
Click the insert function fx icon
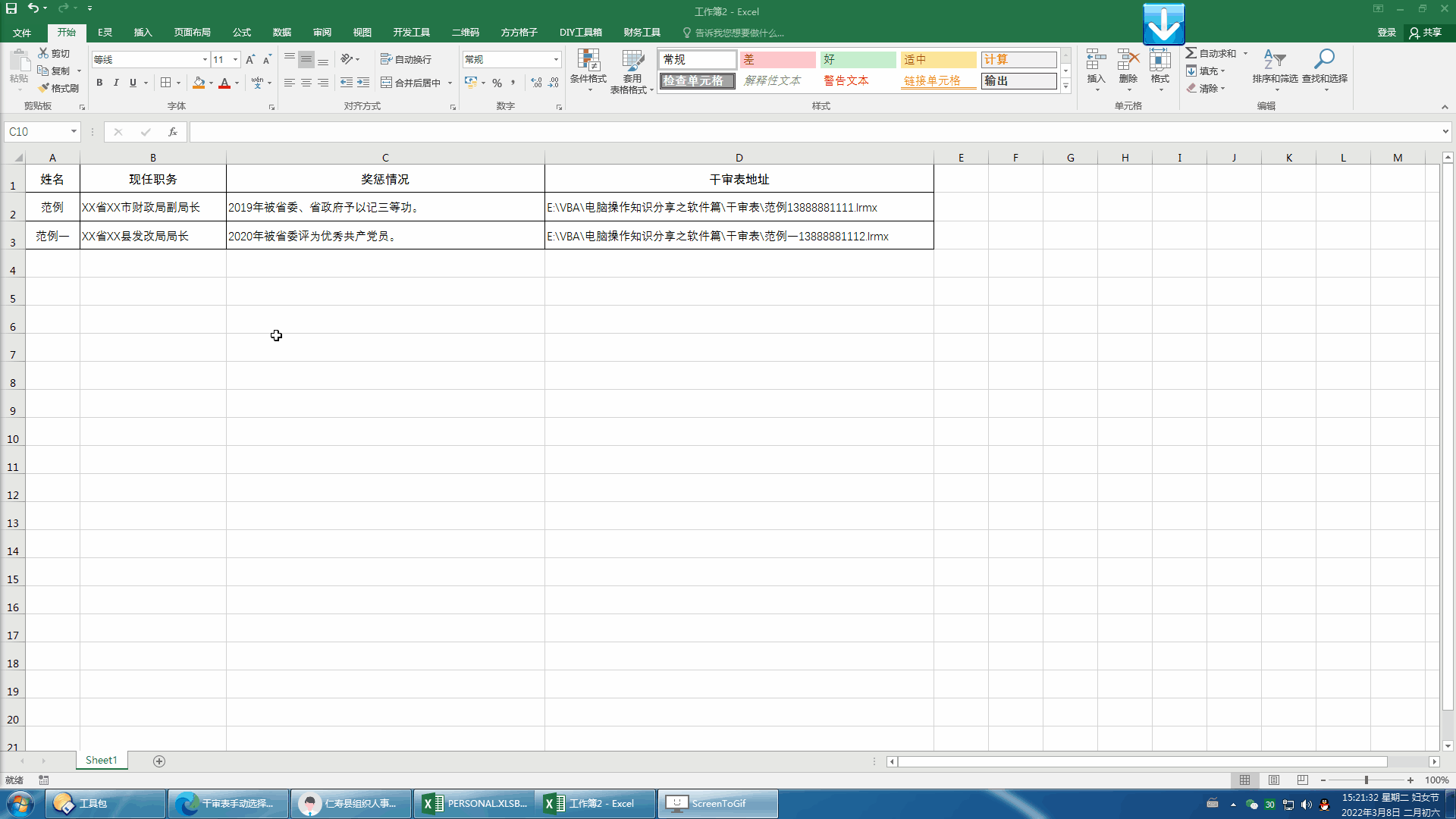tap(173, 131)
